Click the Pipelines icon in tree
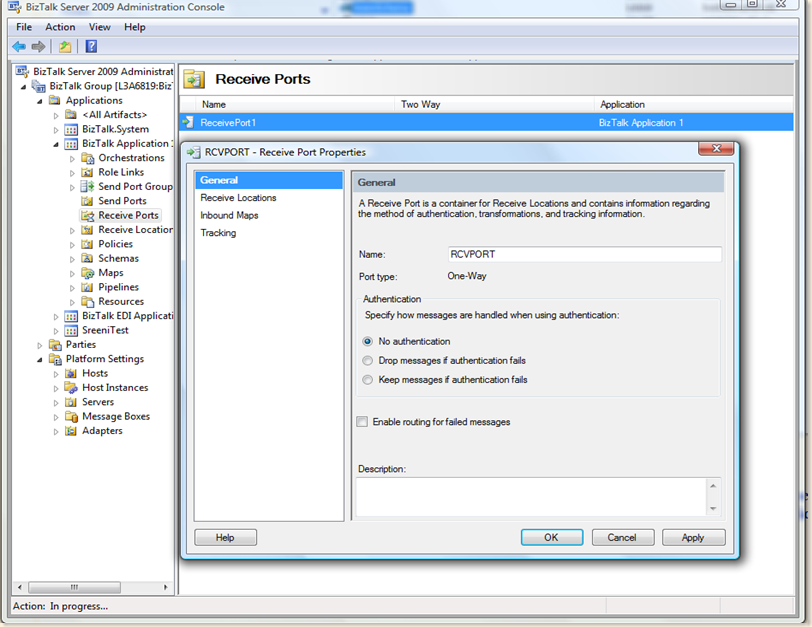Image resolution: width=812 pixels, height=627 pixels. [x=88, y=287]
